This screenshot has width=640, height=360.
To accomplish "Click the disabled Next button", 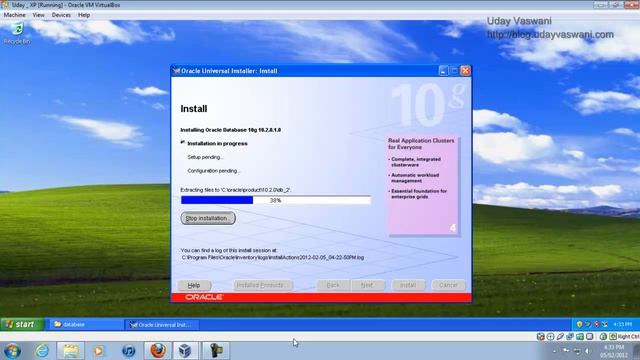I will click(367, 285).
